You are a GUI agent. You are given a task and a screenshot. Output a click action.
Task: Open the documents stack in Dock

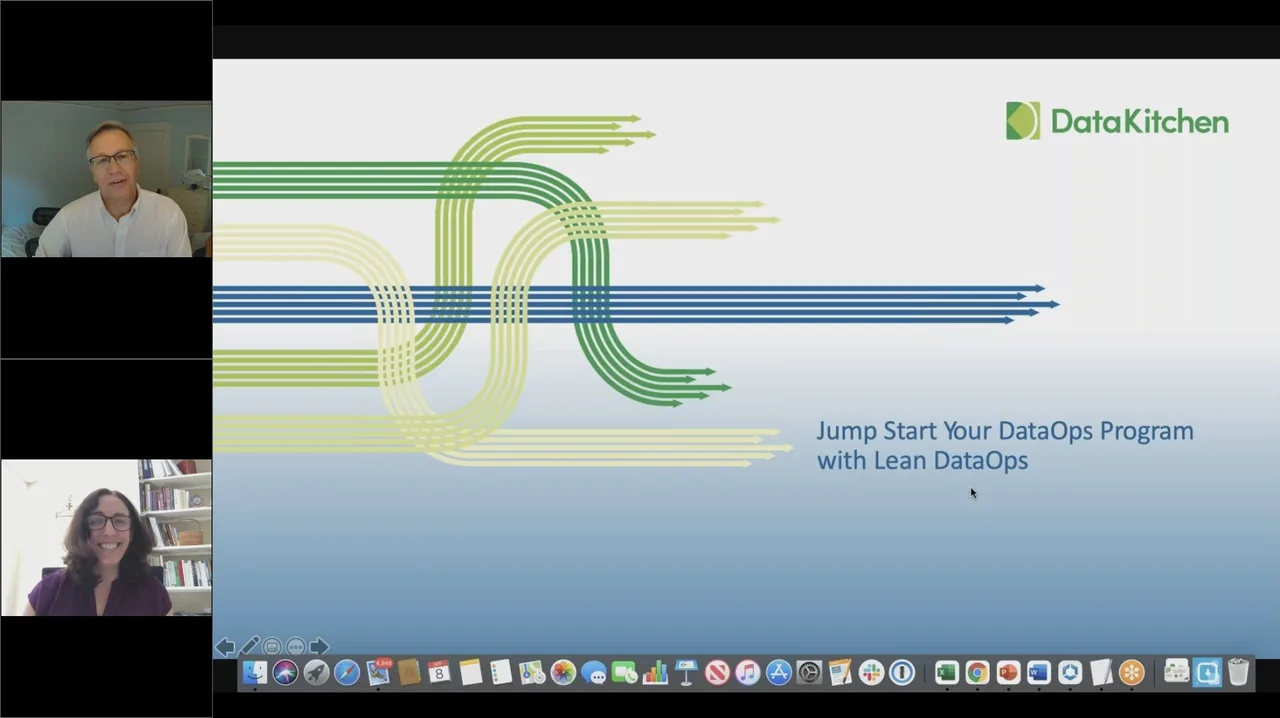tap(1177, 673)
